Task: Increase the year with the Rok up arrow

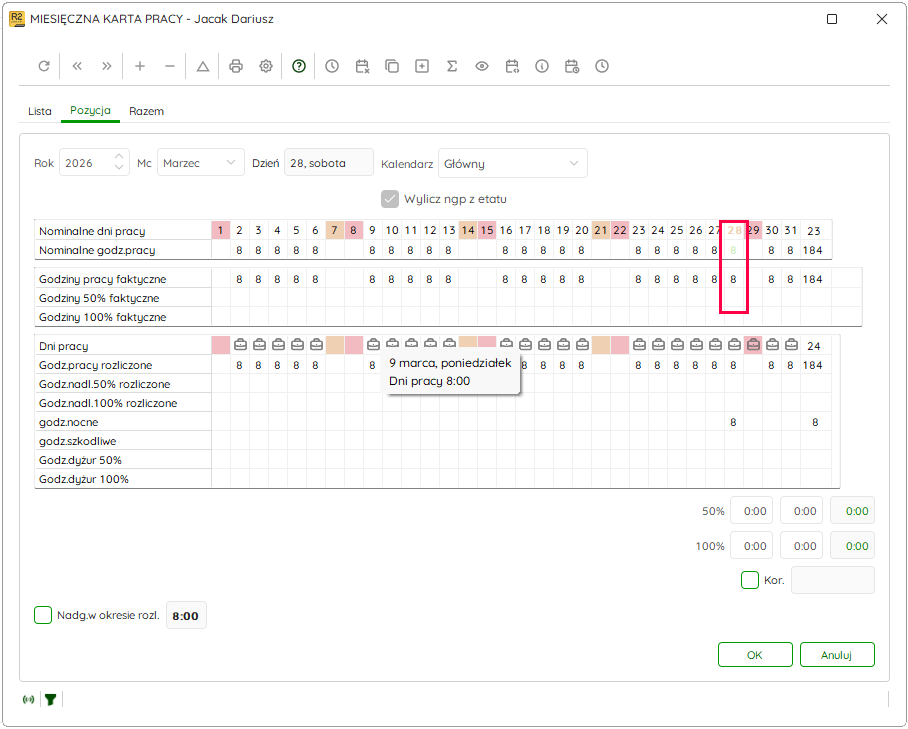Action: pyautogui.click(x=119, y=156)
